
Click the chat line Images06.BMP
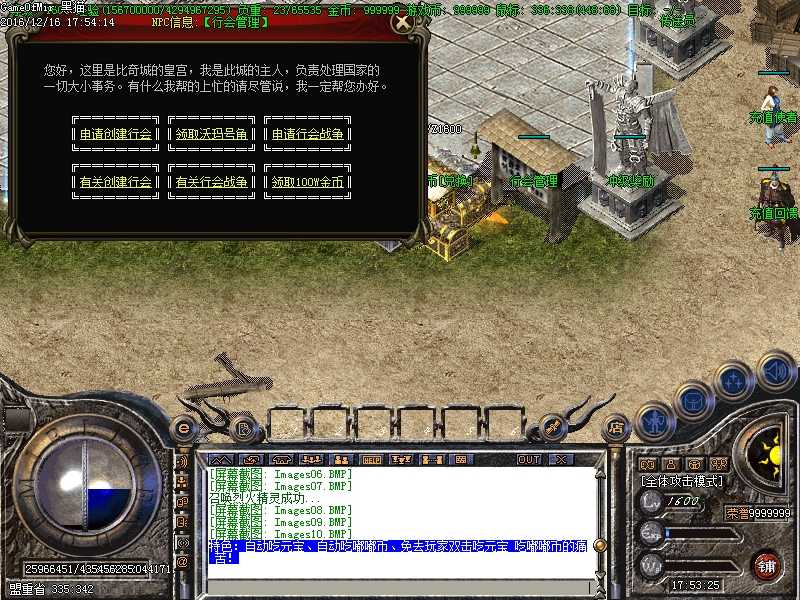[281, 474]
